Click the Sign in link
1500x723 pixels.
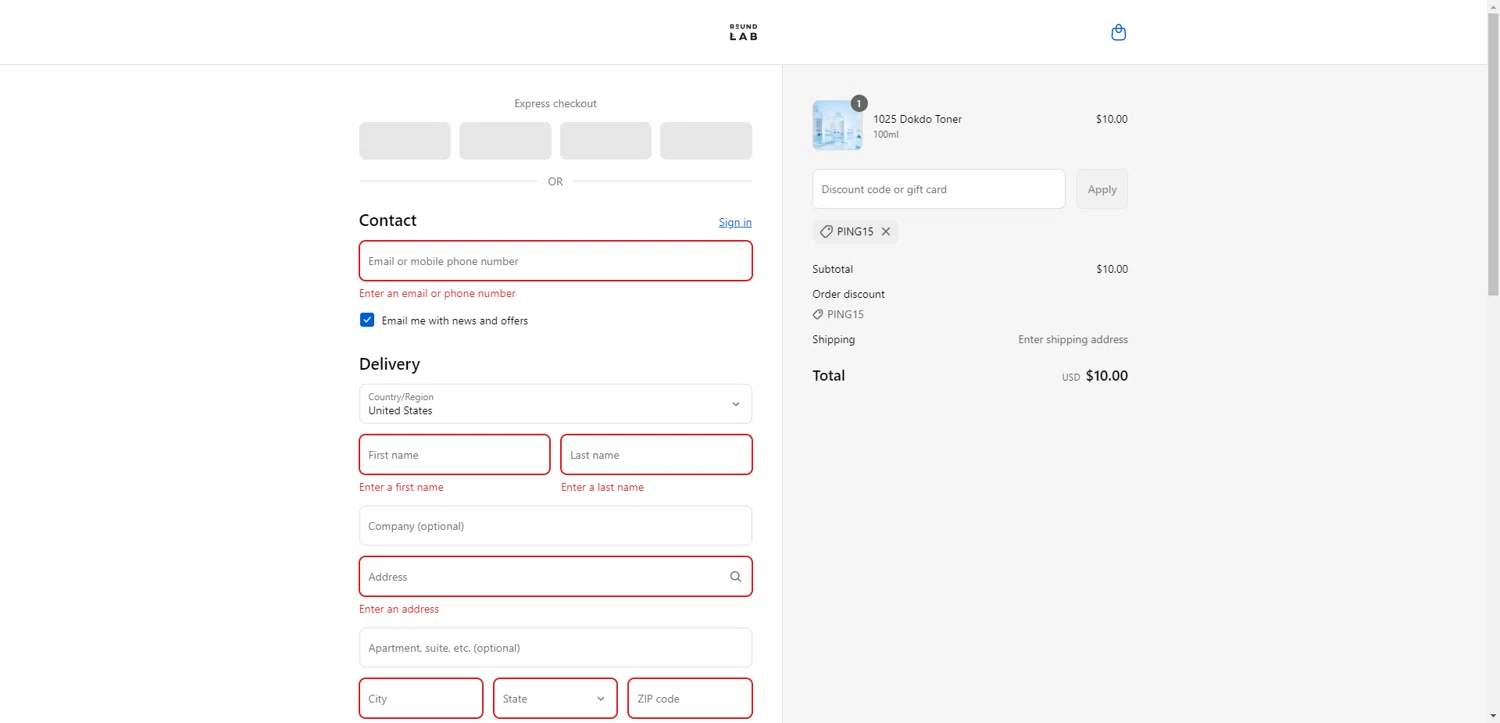[735, 222]
